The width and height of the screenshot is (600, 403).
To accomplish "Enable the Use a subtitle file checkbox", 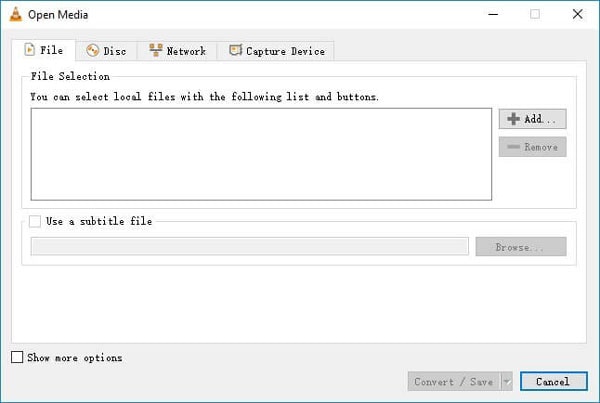I will (x=36, y=221).
